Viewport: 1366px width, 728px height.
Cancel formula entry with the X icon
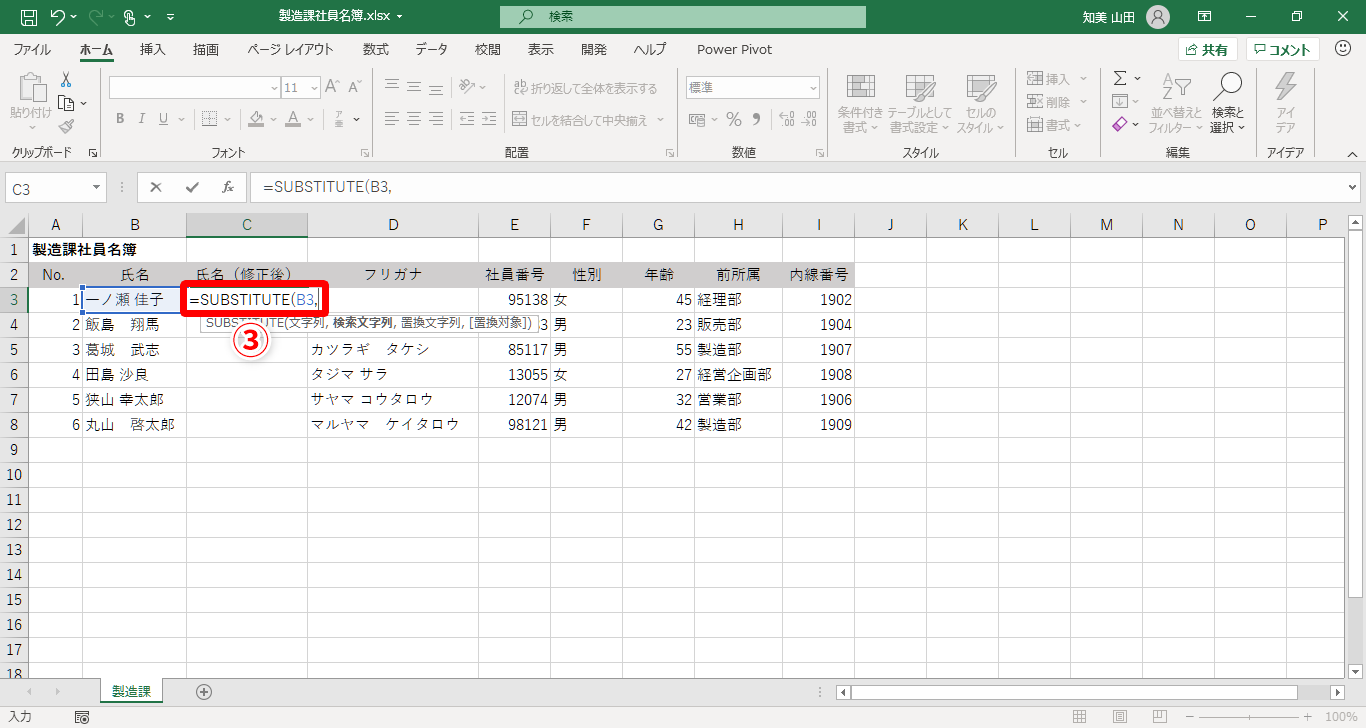click(x=157, y=187)
